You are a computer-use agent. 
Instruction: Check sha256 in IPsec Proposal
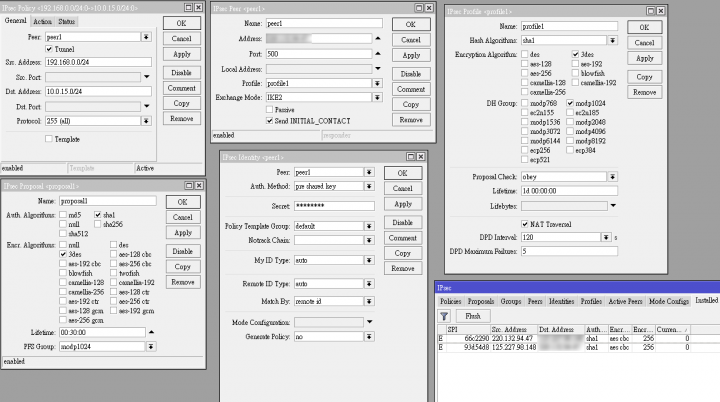click(97, 224)
